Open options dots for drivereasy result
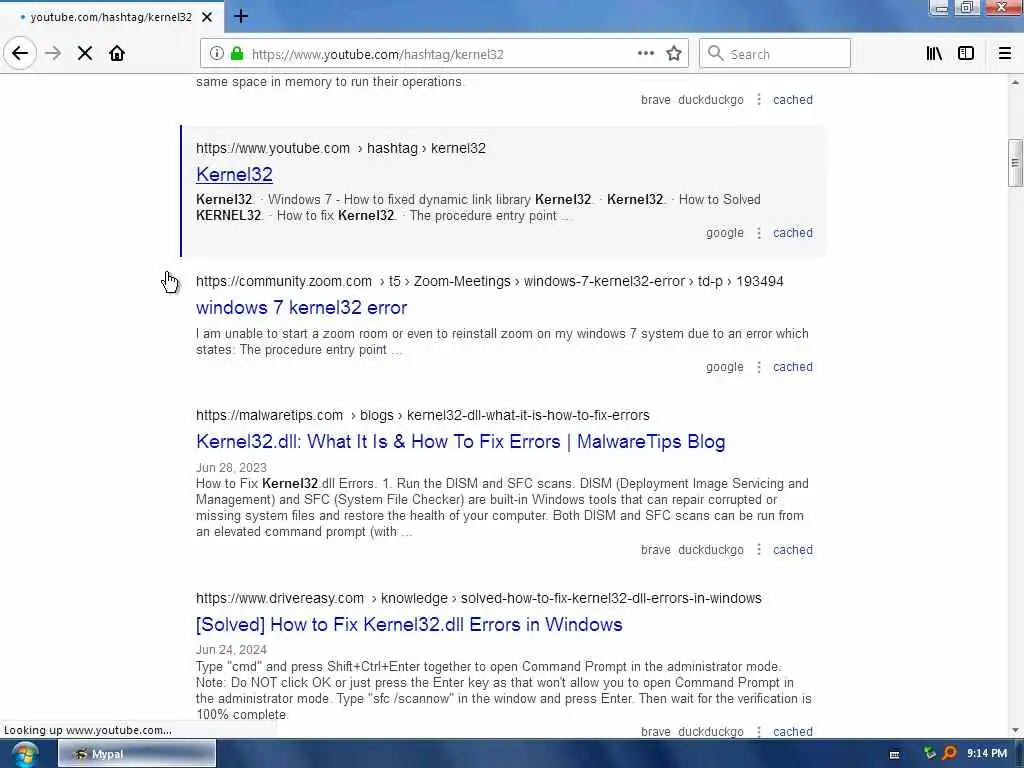The width and height of the screenshot is (1024, 768). pos(759,731)
